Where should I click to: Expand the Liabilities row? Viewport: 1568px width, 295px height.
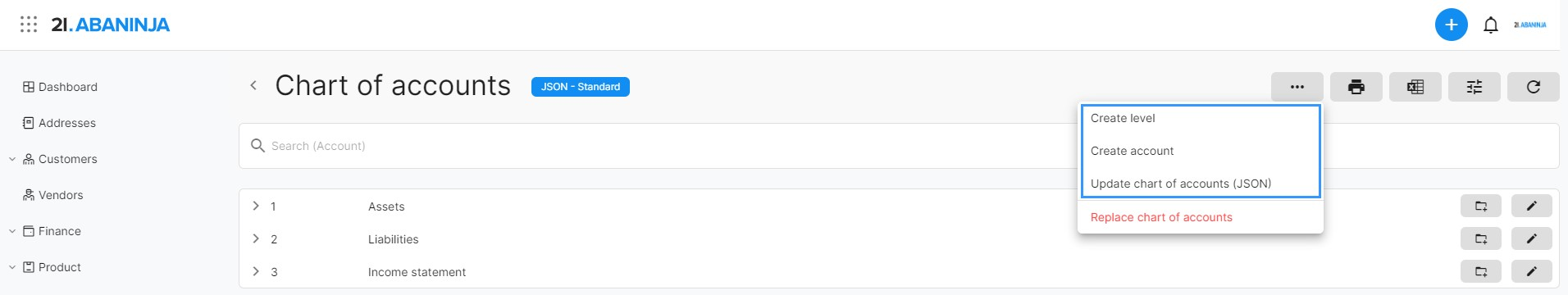(x=256, y=238)
